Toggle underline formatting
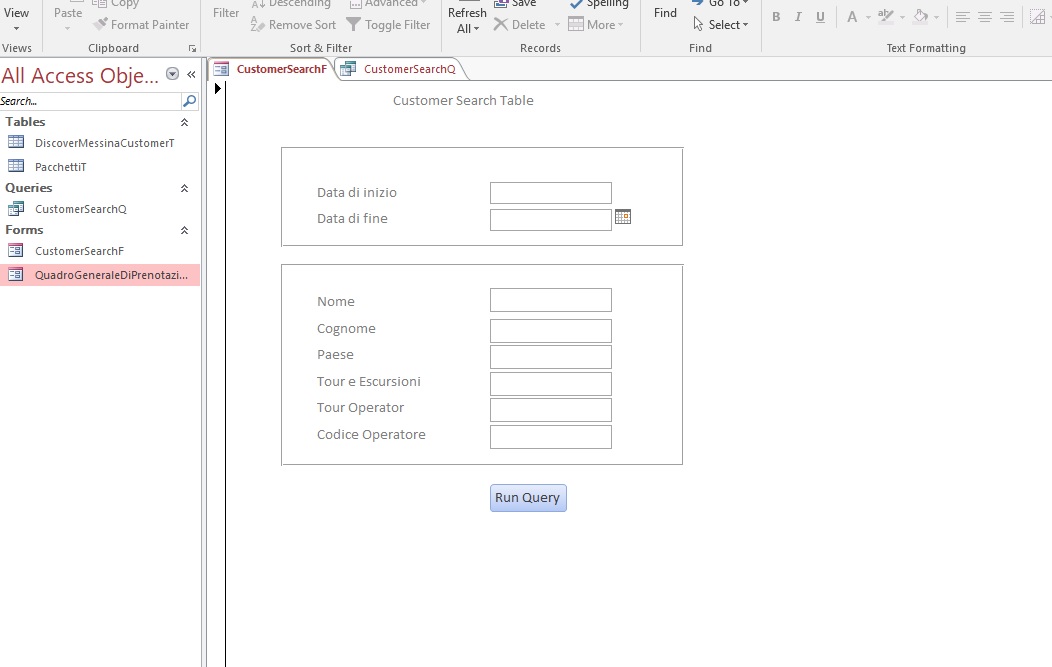This screenshot has width=1052, height=667. (x=821, y=17)
